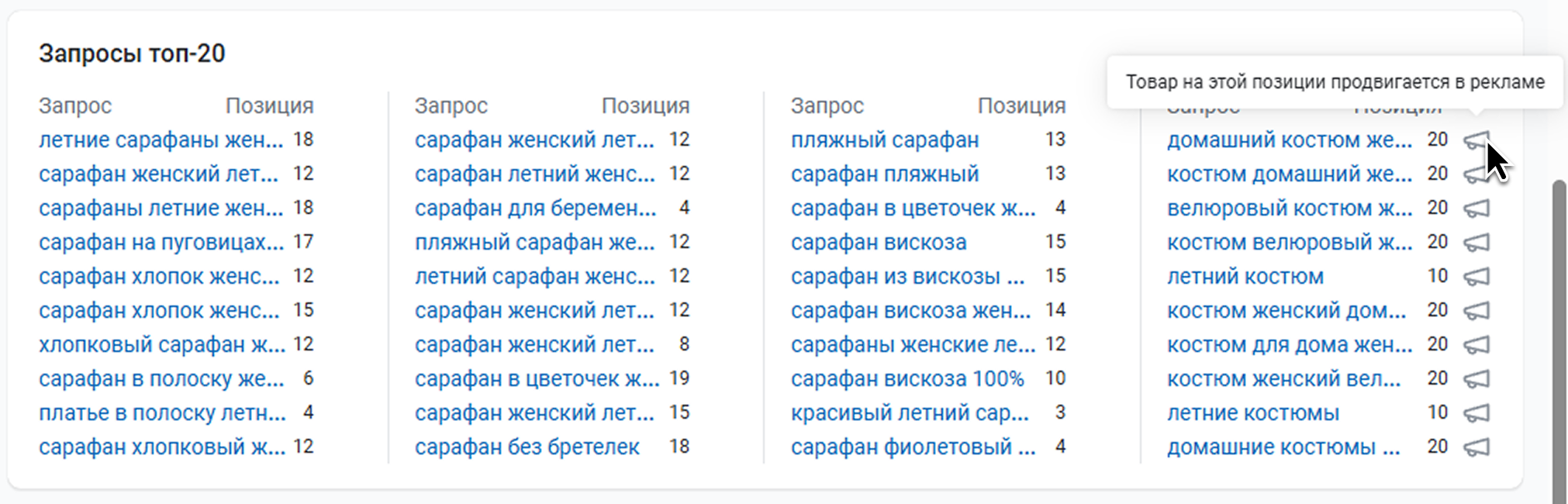Click megaphone icon beside «костюм женский вел...»
Viewport: 1568px width, 504px height.
1476,379
